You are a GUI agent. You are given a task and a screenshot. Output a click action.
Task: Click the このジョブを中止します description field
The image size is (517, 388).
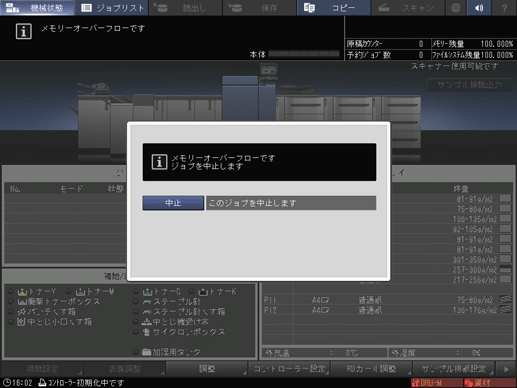click(x=291, y=203)
